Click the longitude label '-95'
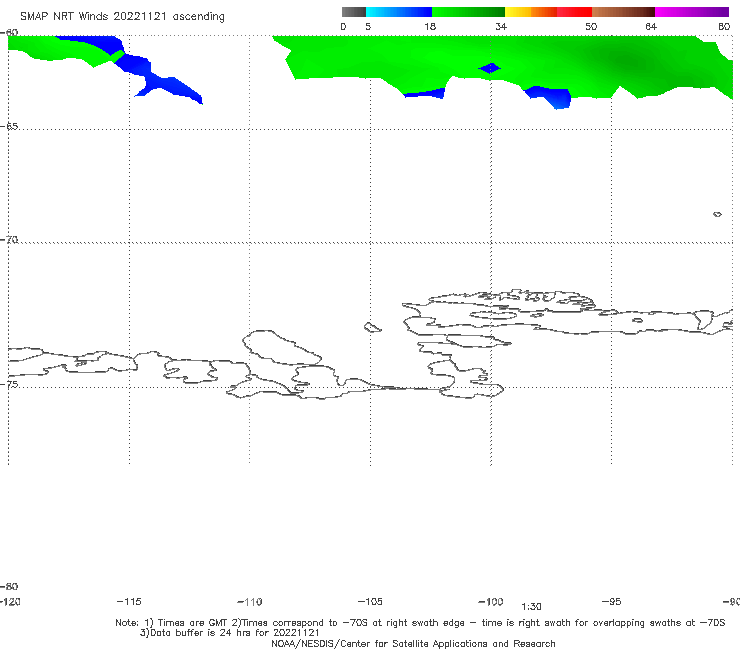740x650 pixels. (612, 601)
